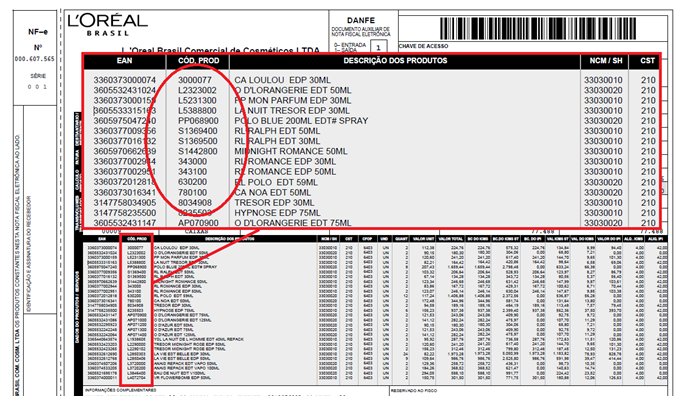The image size is (681, 396).
Task: Select product code 8034908
Action: click(195, 203)
